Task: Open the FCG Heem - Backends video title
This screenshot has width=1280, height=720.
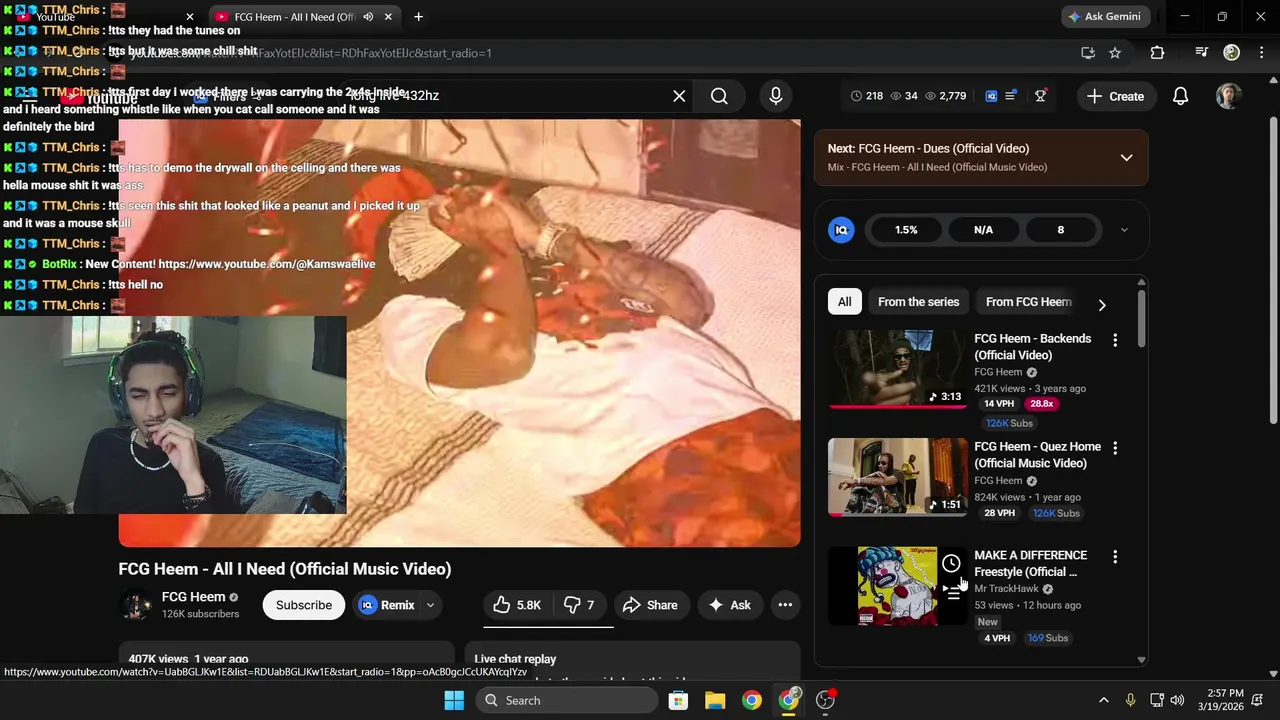Action: (1033, 347)
